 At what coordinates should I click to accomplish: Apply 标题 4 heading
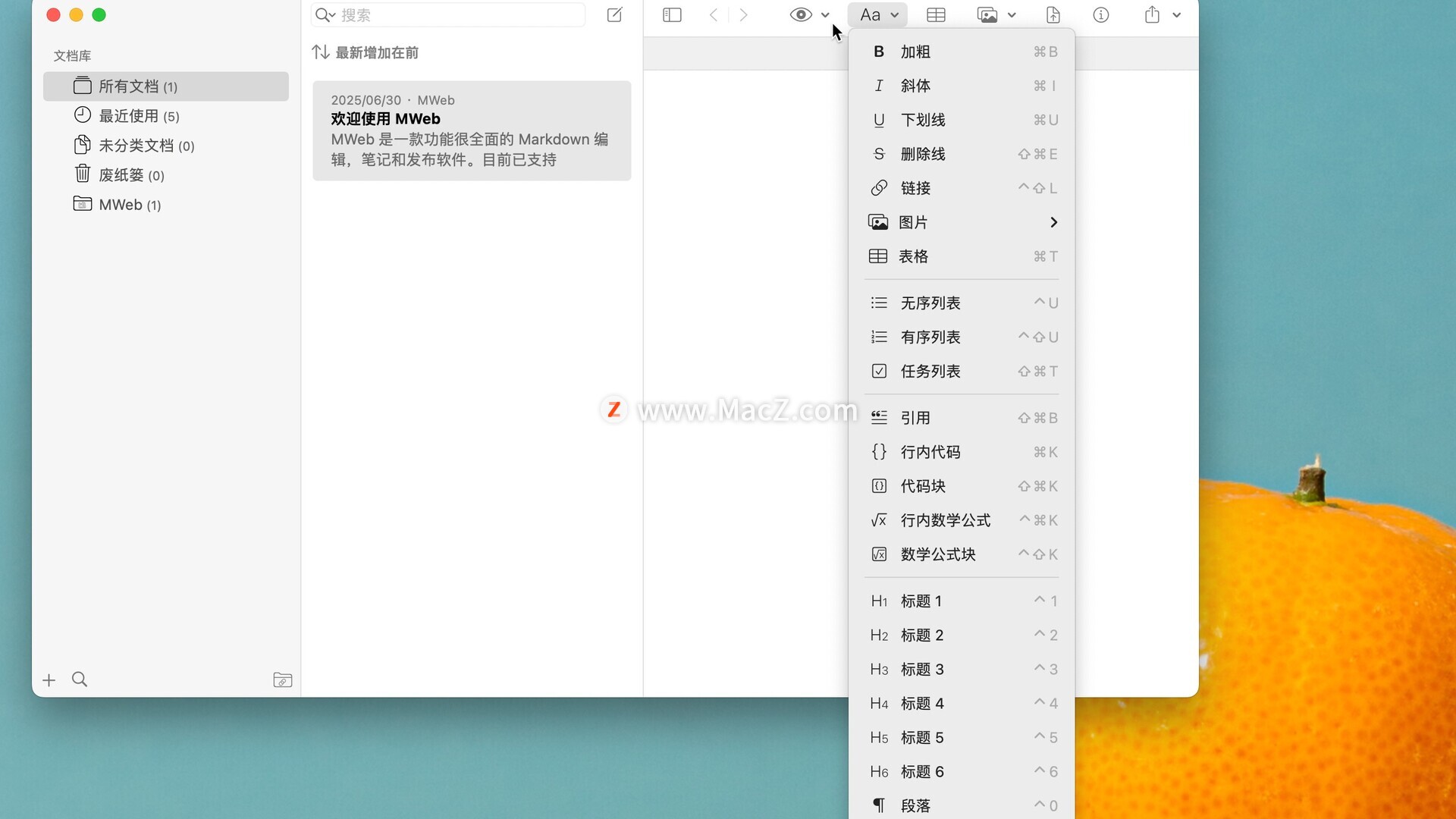(962, 703)
